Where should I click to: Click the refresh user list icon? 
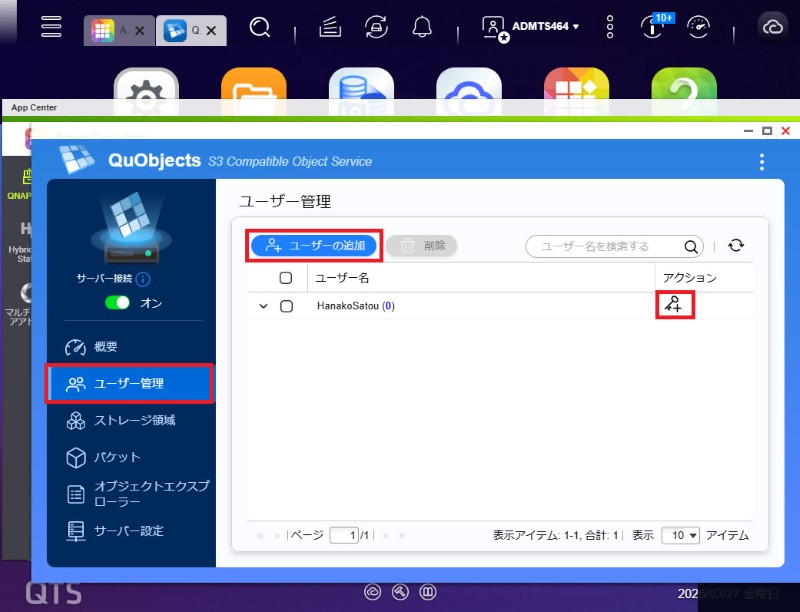tap(736, 246)
